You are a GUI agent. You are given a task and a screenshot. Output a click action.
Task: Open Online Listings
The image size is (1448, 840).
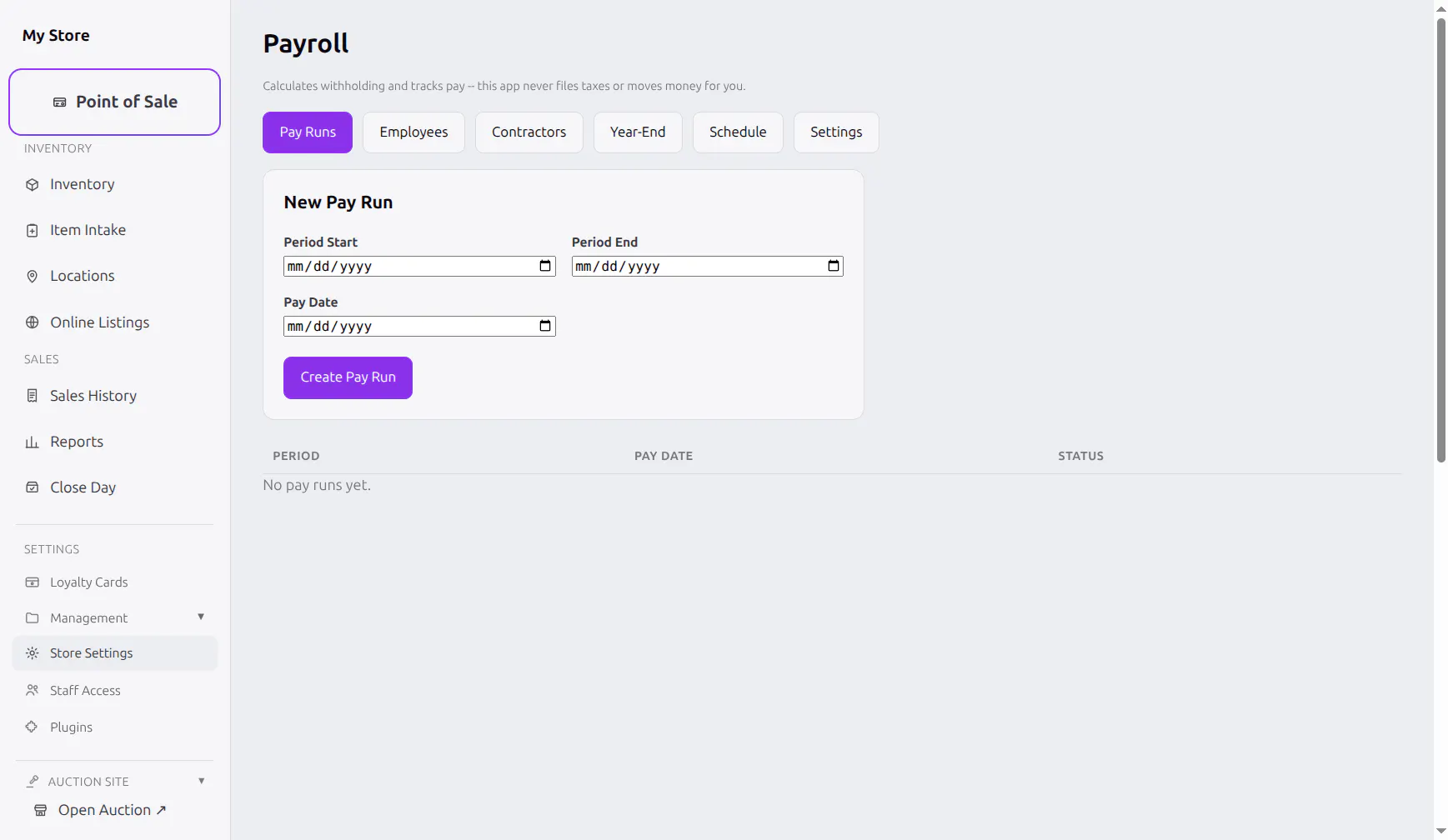pos(114,322)
